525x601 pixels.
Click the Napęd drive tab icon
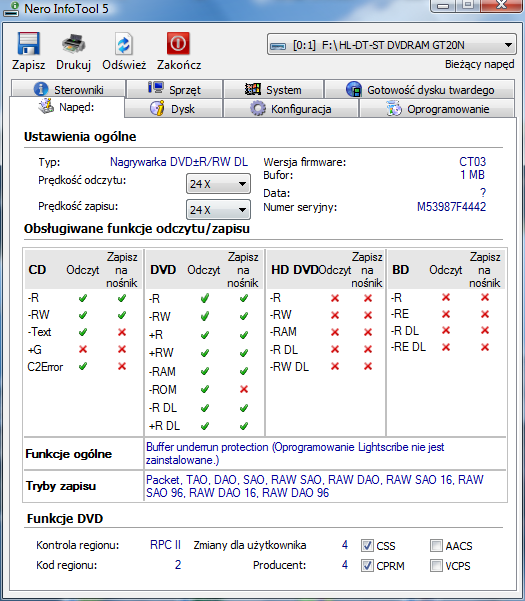tap(46, 107)
